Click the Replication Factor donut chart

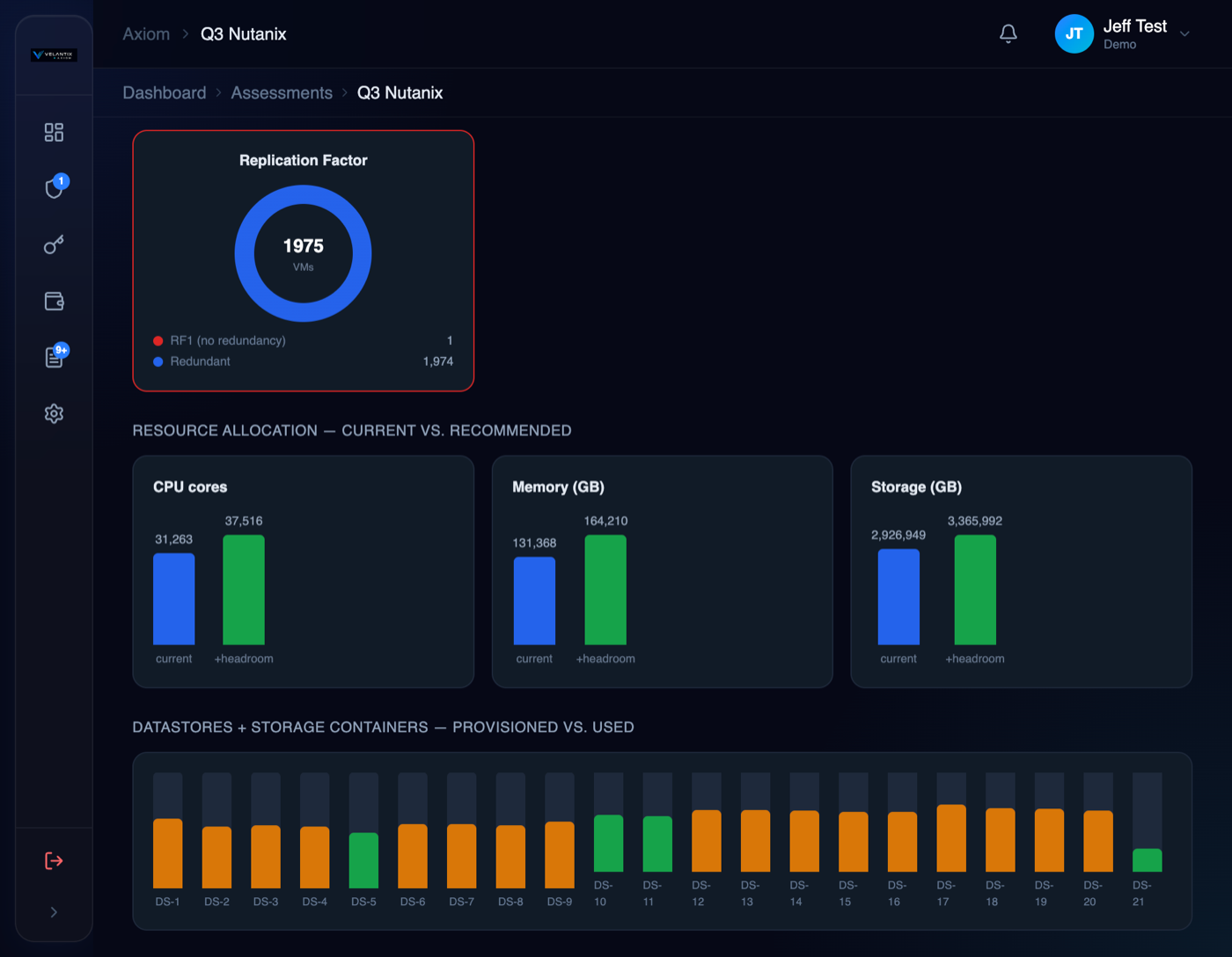[303, 253]
